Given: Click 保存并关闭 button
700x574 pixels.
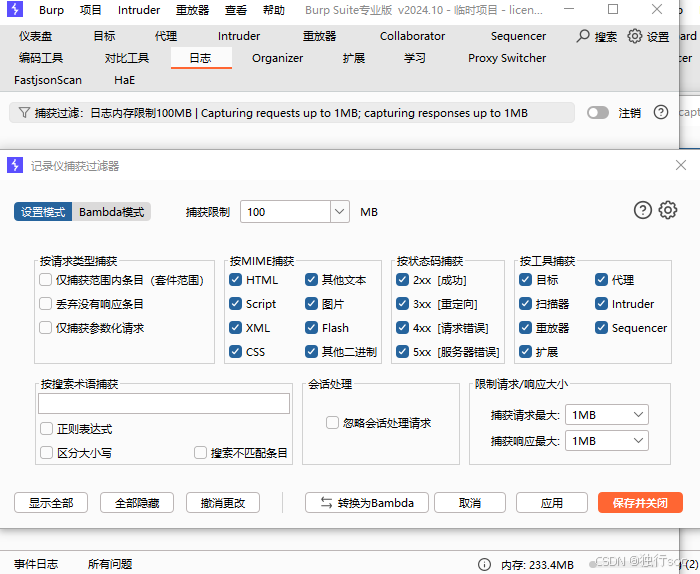Looking at the screenshot, I should click(x=640, y=503).
